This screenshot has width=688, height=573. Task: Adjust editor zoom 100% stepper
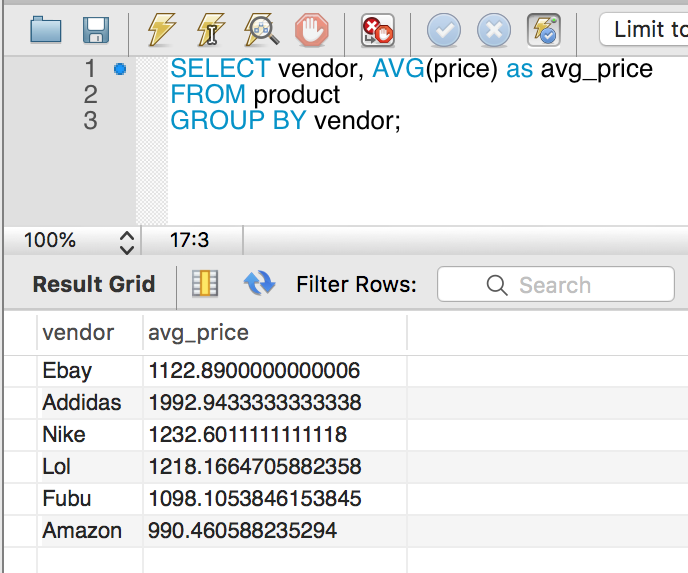127,243
